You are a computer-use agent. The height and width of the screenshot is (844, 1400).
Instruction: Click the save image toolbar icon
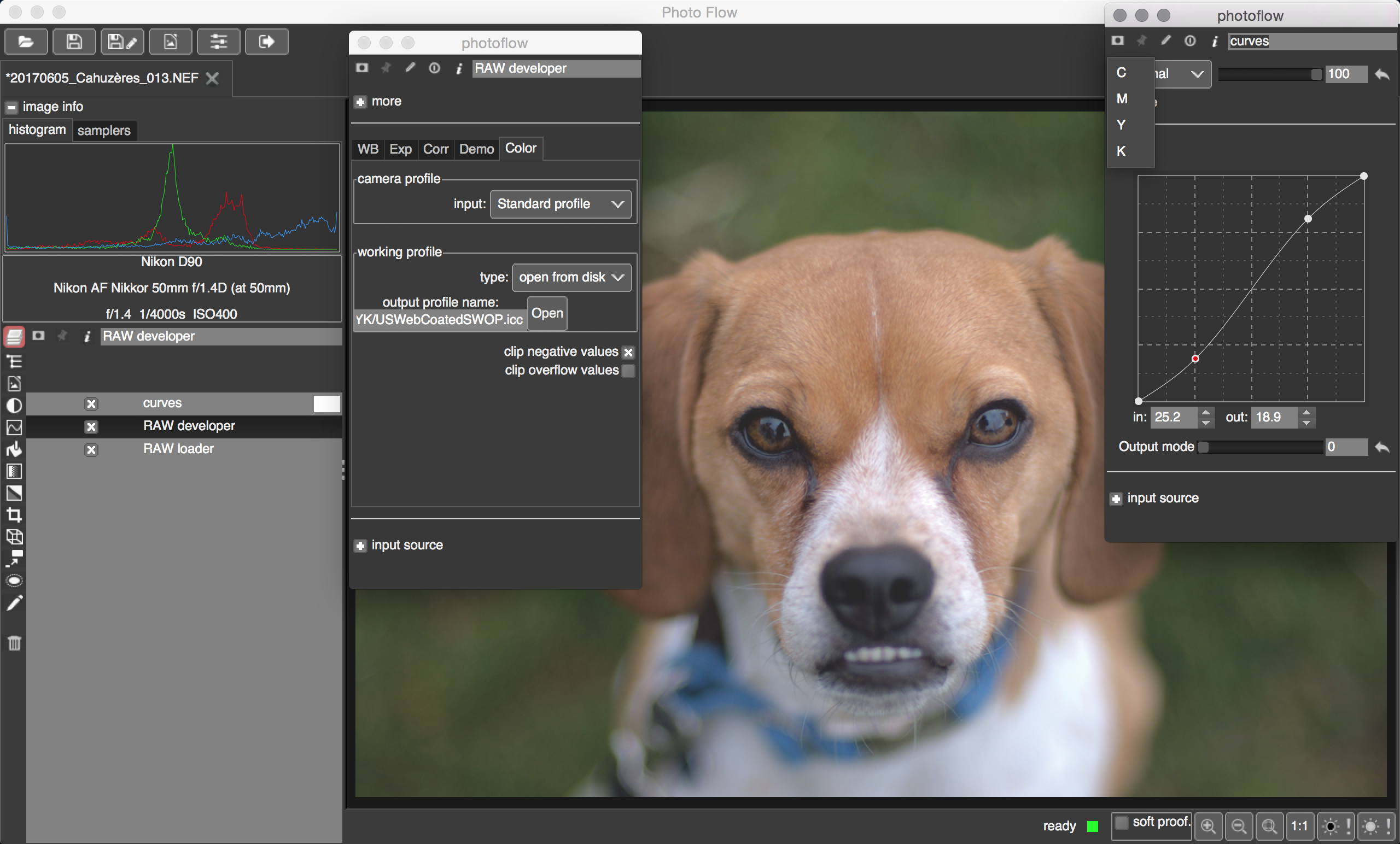point(74,42)
